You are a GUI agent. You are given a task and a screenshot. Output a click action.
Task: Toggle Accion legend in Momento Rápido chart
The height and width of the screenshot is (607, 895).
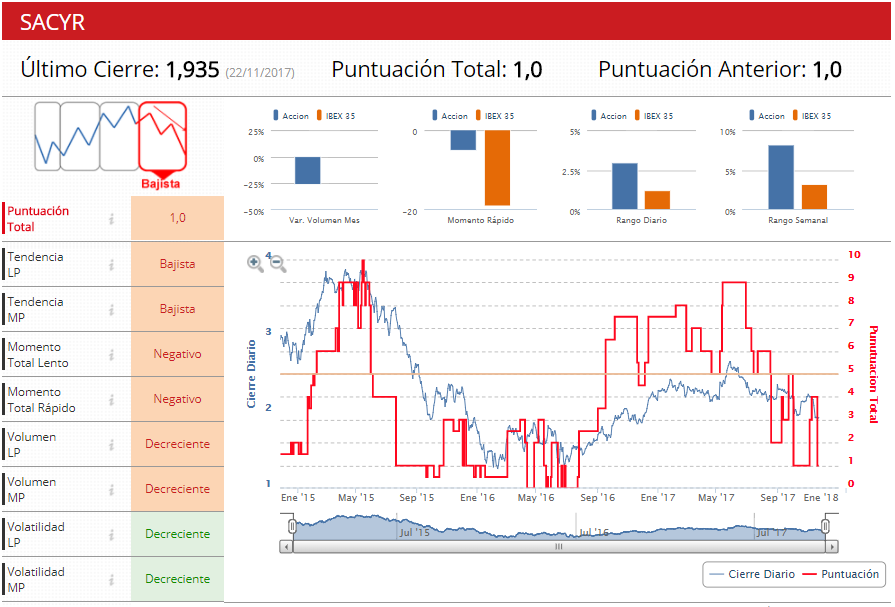click(x=450, y=116)
